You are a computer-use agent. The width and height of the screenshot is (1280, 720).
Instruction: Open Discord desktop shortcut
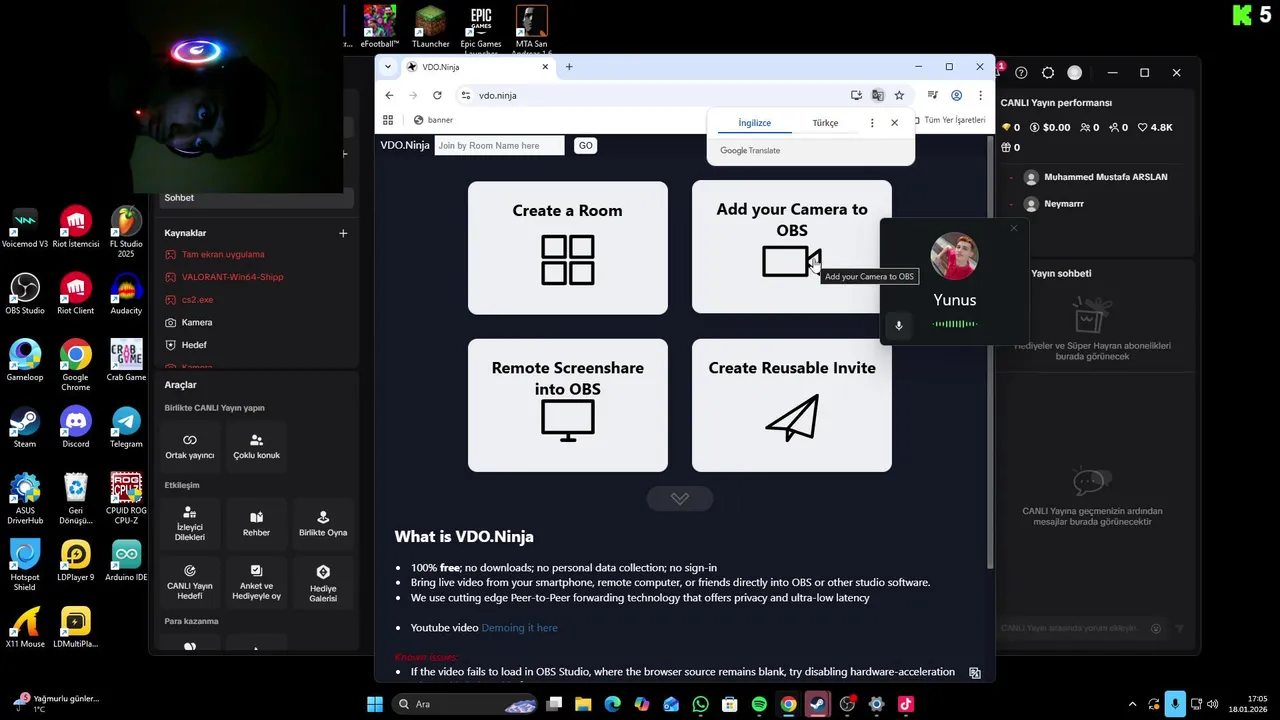point(75,426)
